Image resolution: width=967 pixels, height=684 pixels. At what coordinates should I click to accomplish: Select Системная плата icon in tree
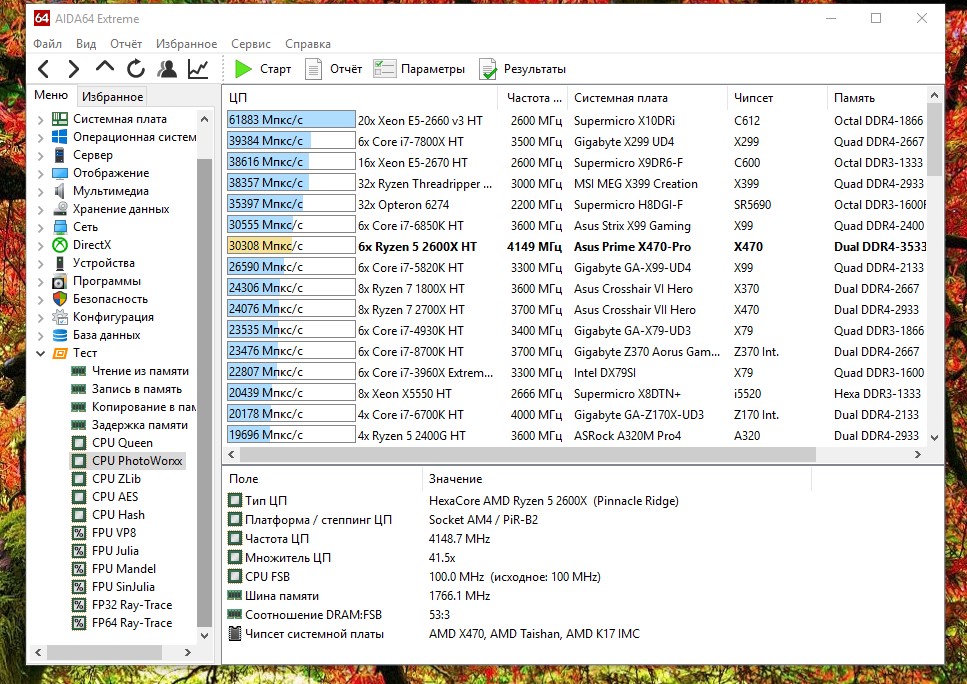click(x=60, y=119)
